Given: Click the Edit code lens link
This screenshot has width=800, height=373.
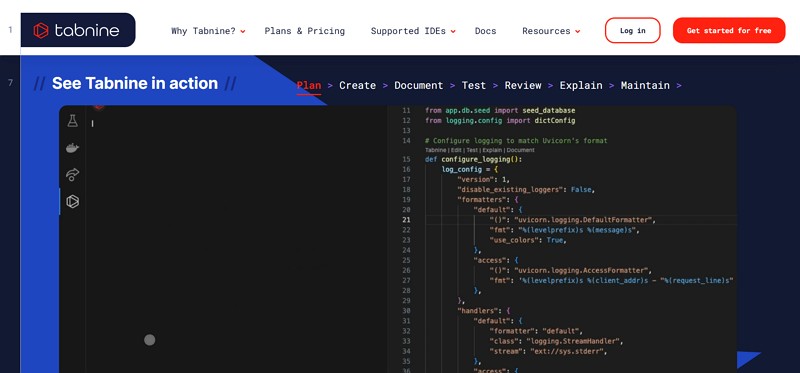Looking at the screenshot, I should click(455, 151).
